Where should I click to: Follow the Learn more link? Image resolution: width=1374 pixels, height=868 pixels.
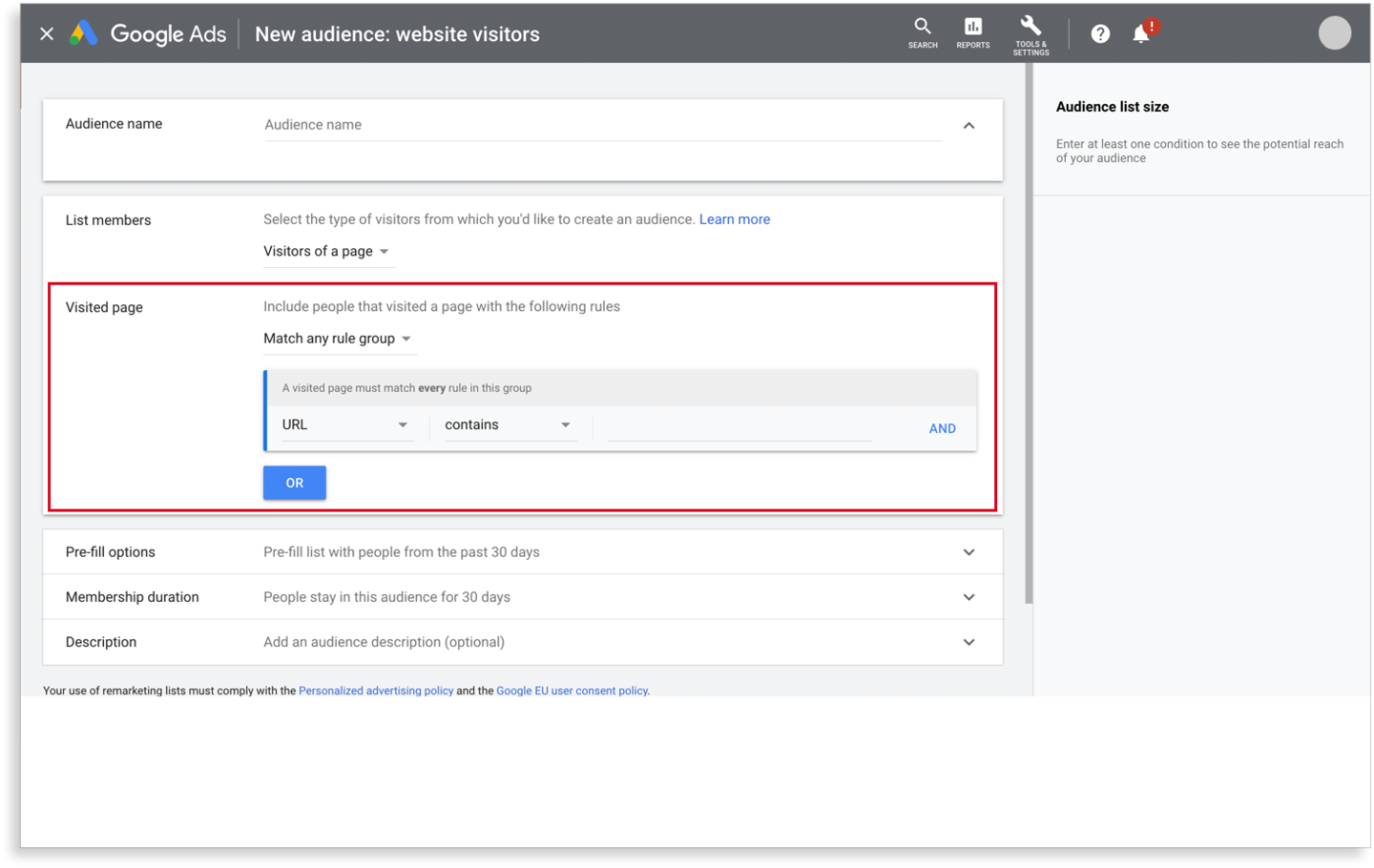pyautogui.click(x=735, y=219)
